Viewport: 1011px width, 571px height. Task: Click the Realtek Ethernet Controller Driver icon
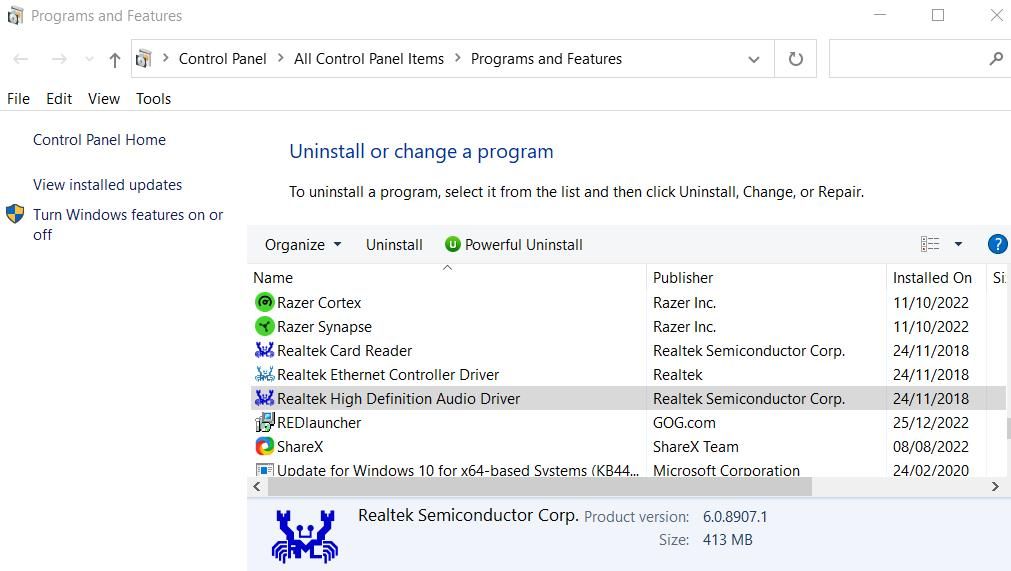264,374
